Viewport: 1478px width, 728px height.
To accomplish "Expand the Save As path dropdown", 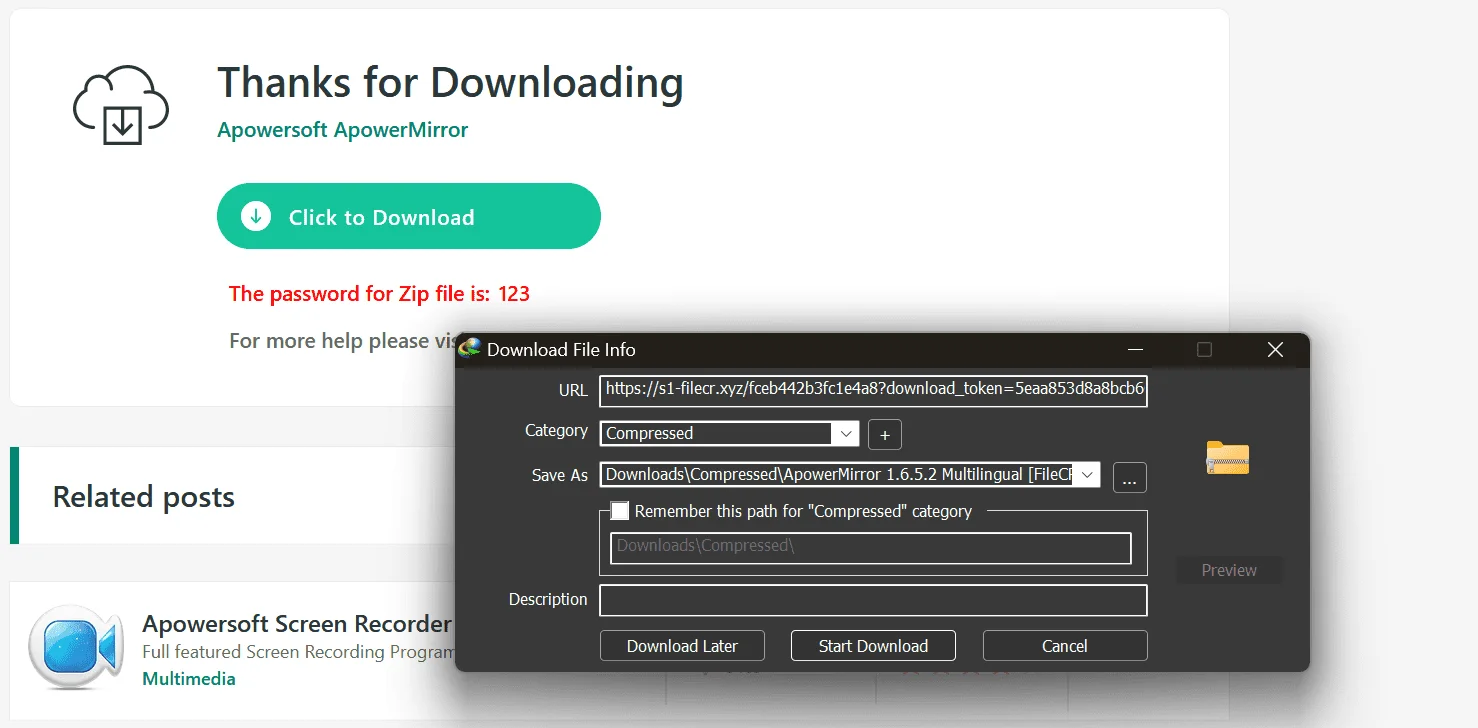I will [1087, 474].
